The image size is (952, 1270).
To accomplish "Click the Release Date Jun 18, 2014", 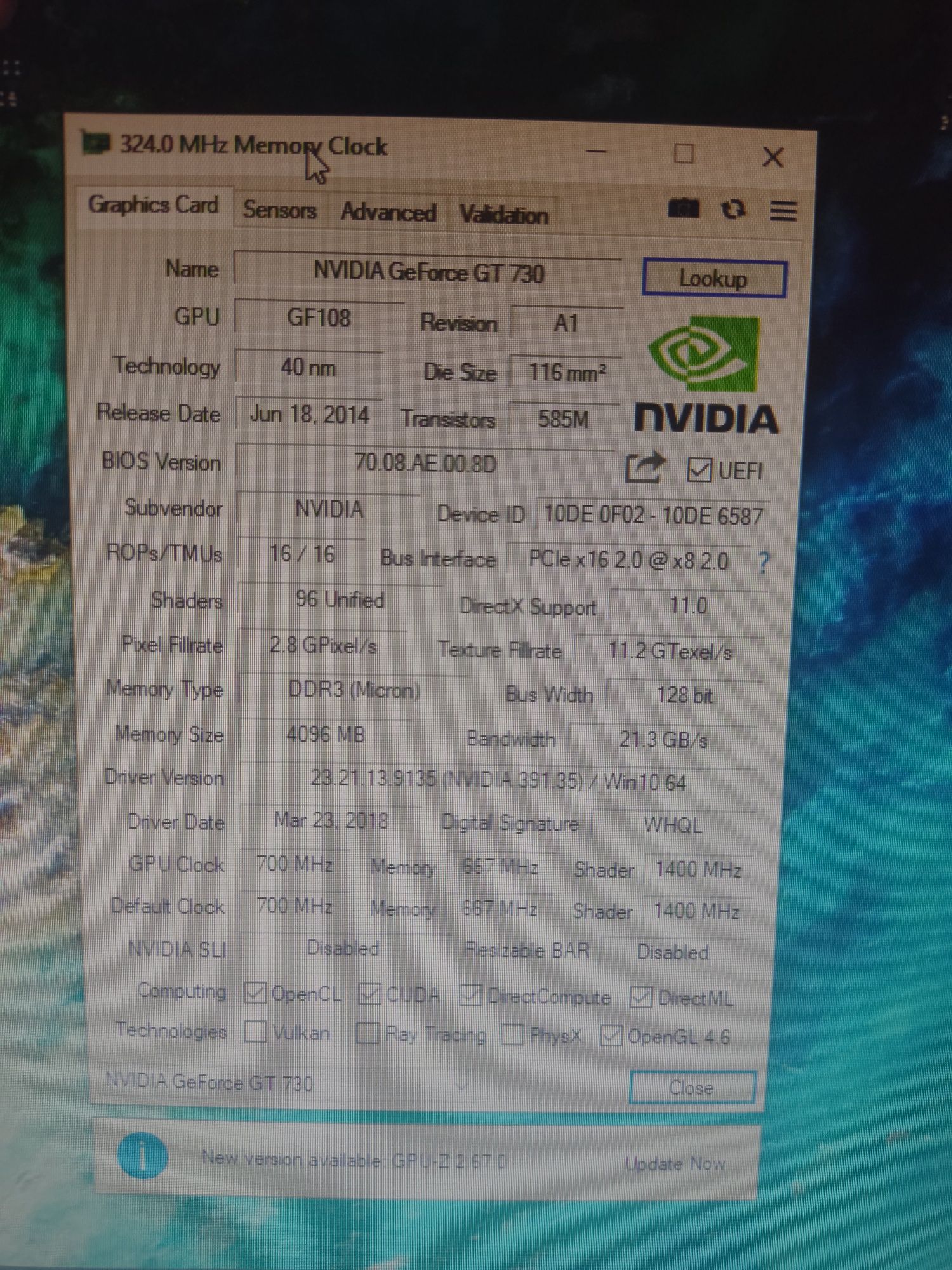I will pos(309,415).
